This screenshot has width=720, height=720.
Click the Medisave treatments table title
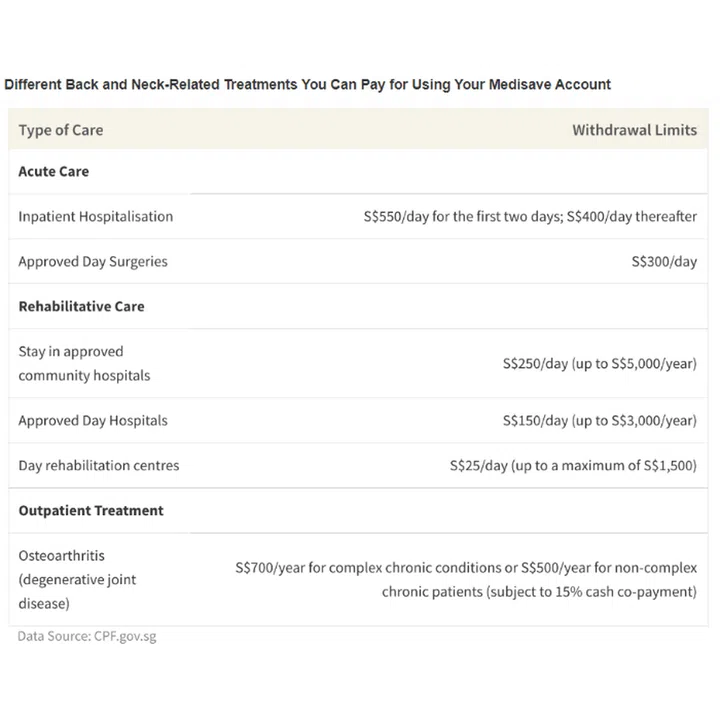coord(307,84)
